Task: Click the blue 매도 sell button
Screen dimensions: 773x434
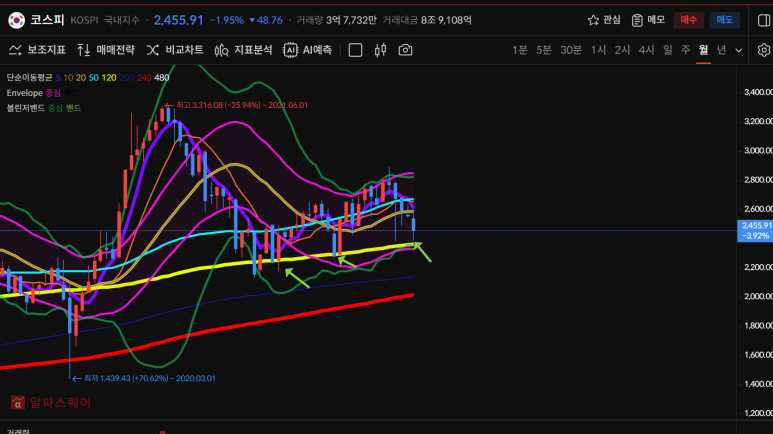Action: click(725, 20)
